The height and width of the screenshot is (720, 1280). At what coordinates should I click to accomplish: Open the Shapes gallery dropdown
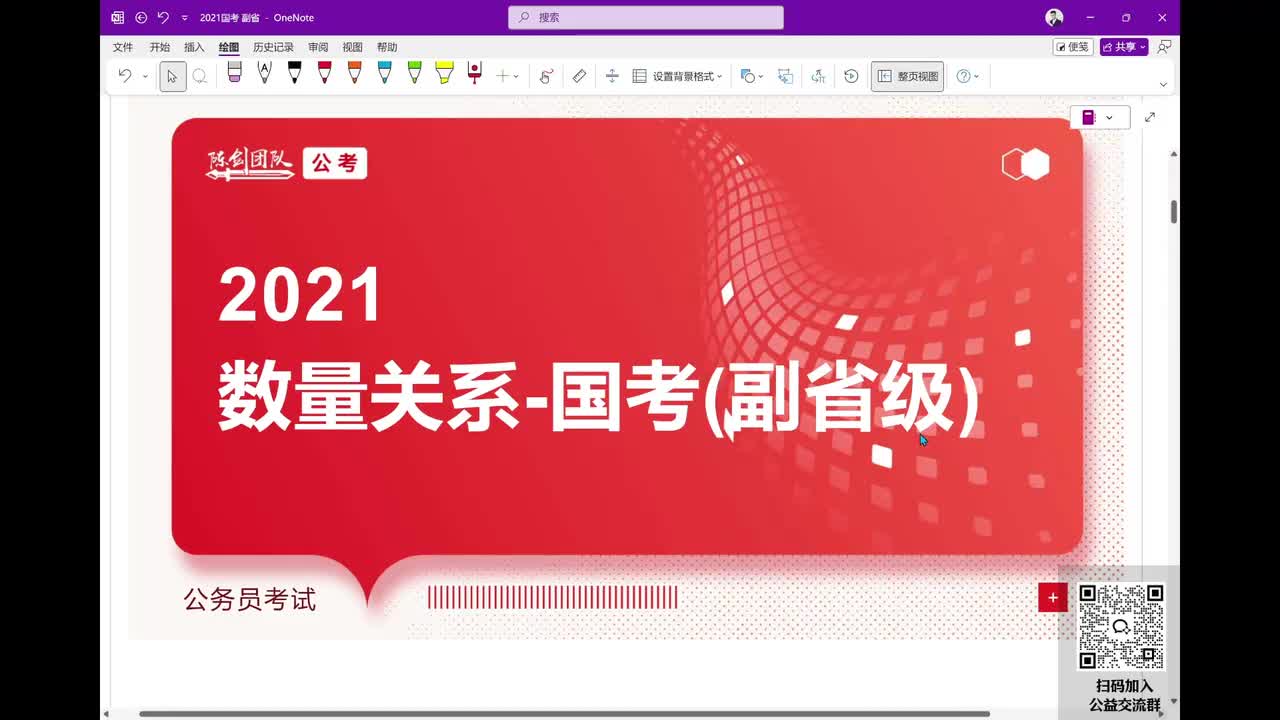point(751,76)
